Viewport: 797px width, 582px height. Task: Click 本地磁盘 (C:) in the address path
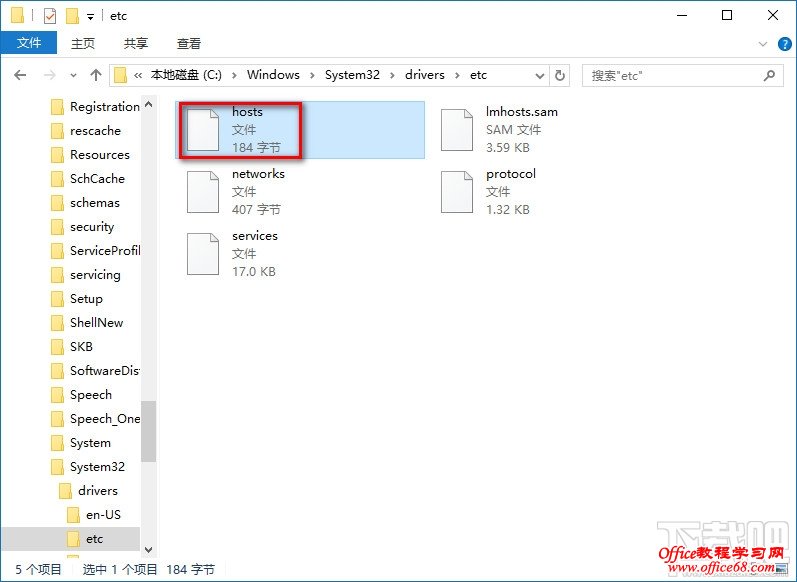pyautogui.click(x=186, y=75)
